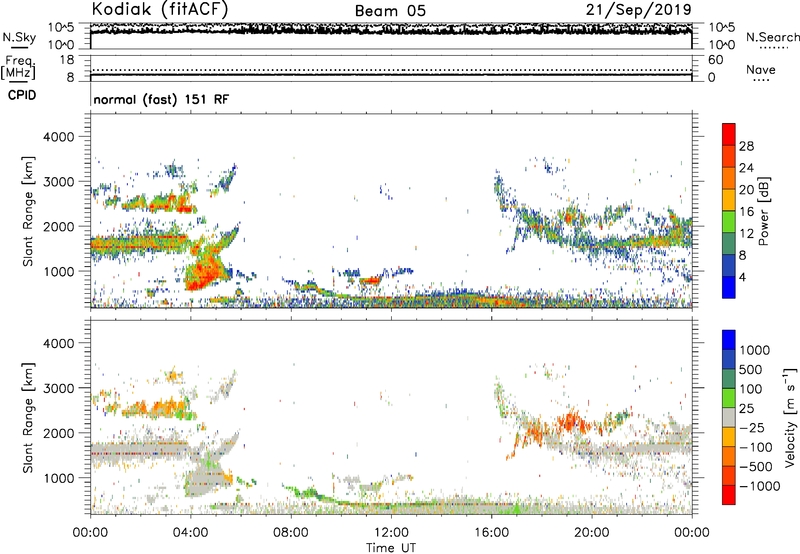Click the 'Slant Range [km]' label of power panel

(x=28, y=211)
